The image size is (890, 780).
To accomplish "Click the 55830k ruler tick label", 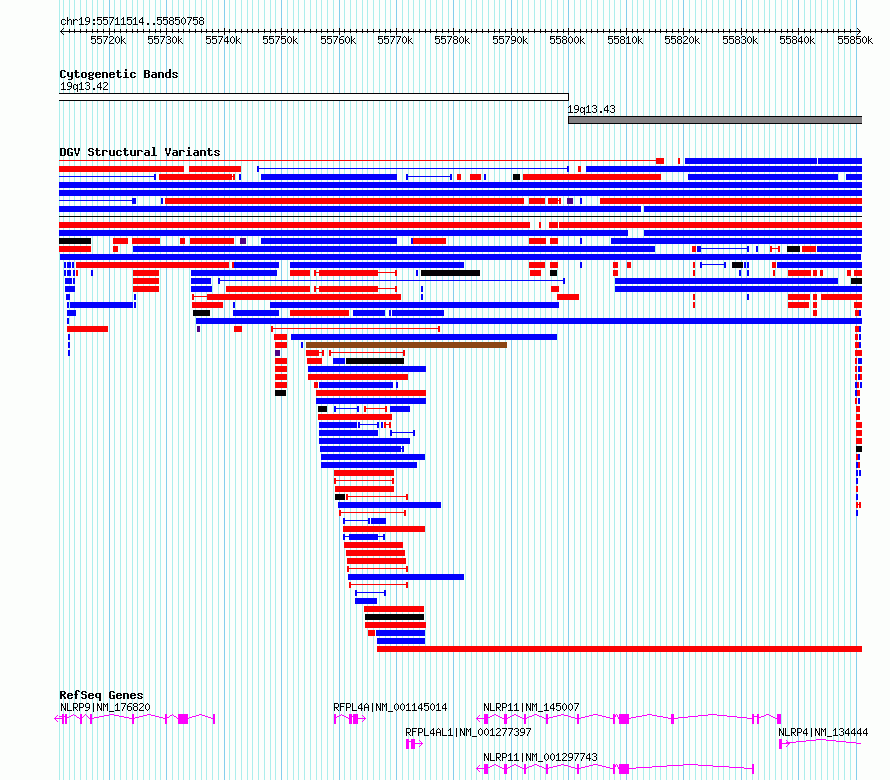I will coord(740,40).
